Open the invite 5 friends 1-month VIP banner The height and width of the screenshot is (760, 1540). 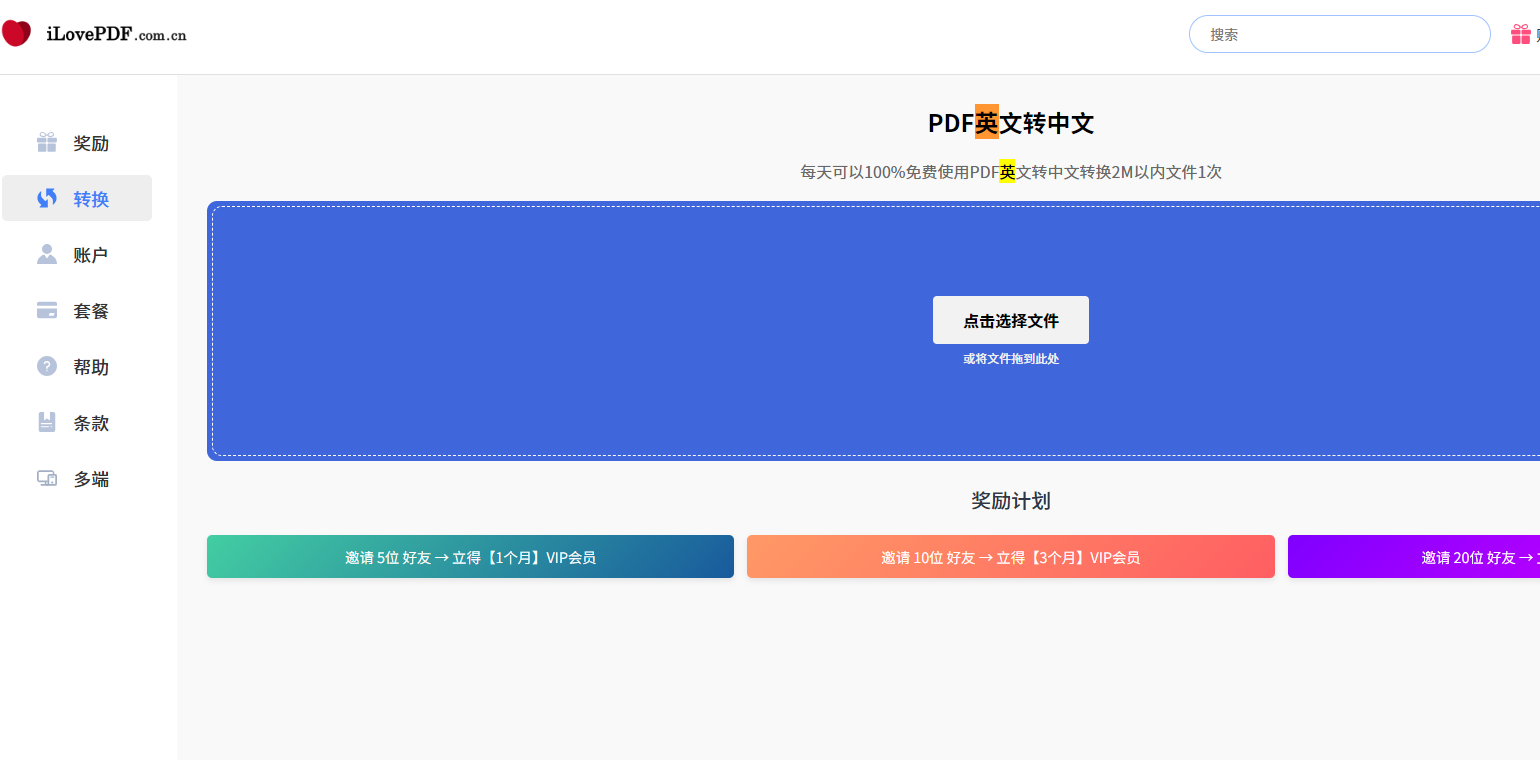pyautogui.click(x=470, y=557)
